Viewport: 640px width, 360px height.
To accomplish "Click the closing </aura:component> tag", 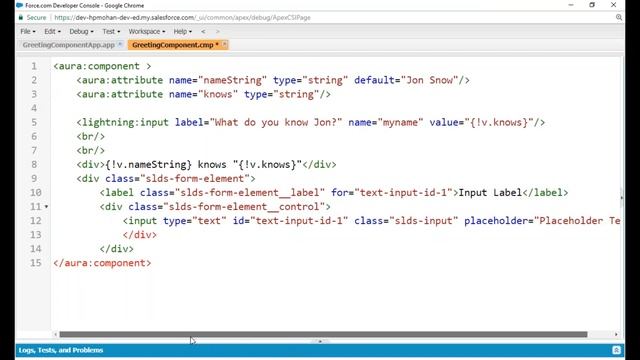I will tap(102, 263).
